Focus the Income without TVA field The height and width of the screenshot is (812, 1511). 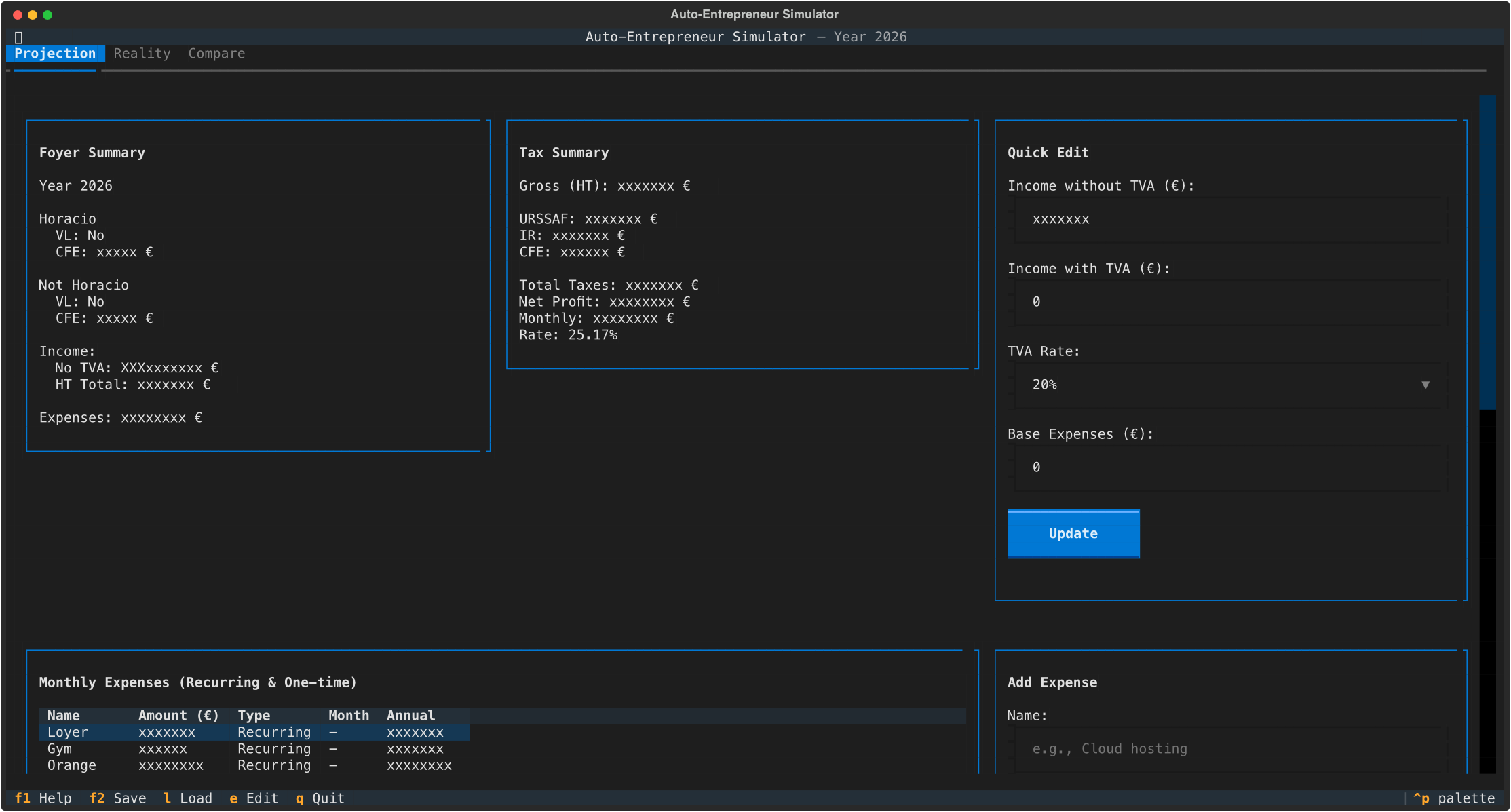[1229, 219]
